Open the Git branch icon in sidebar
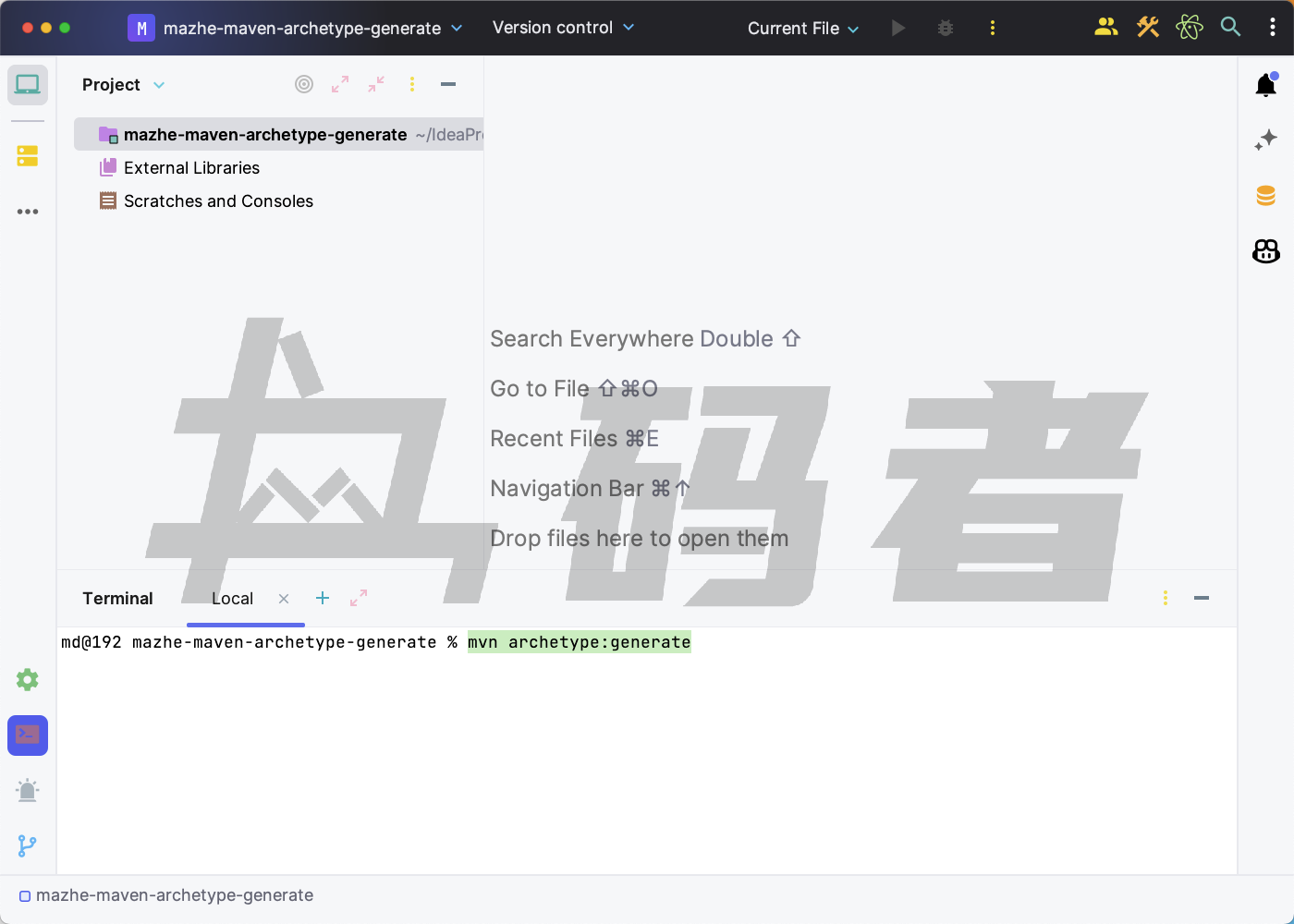The width and height of the screenshot is (1294, 924). click(27, 845)
